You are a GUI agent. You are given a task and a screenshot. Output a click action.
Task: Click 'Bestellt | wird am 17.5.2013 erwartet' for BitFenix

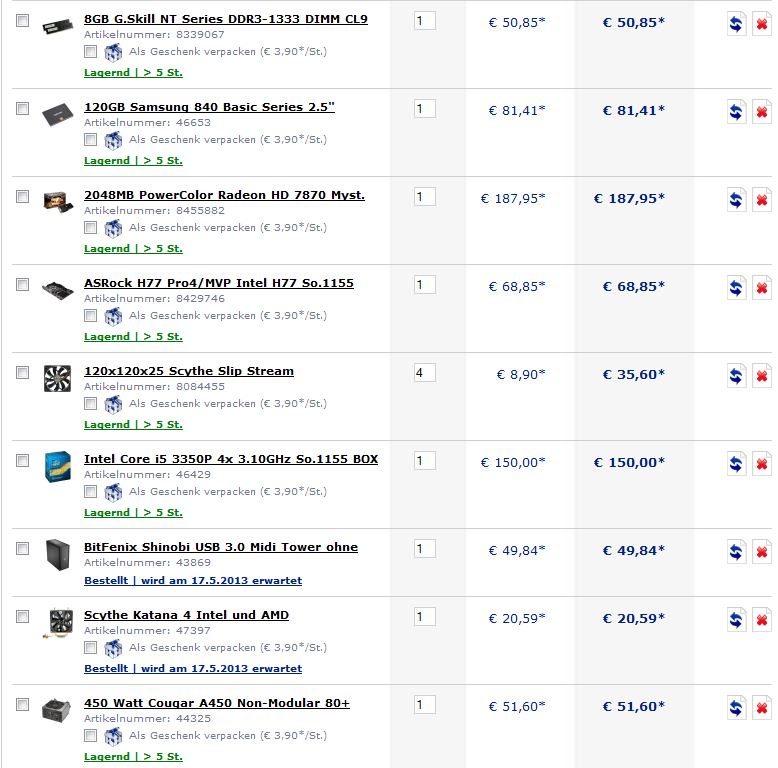(x=193, y=580)
